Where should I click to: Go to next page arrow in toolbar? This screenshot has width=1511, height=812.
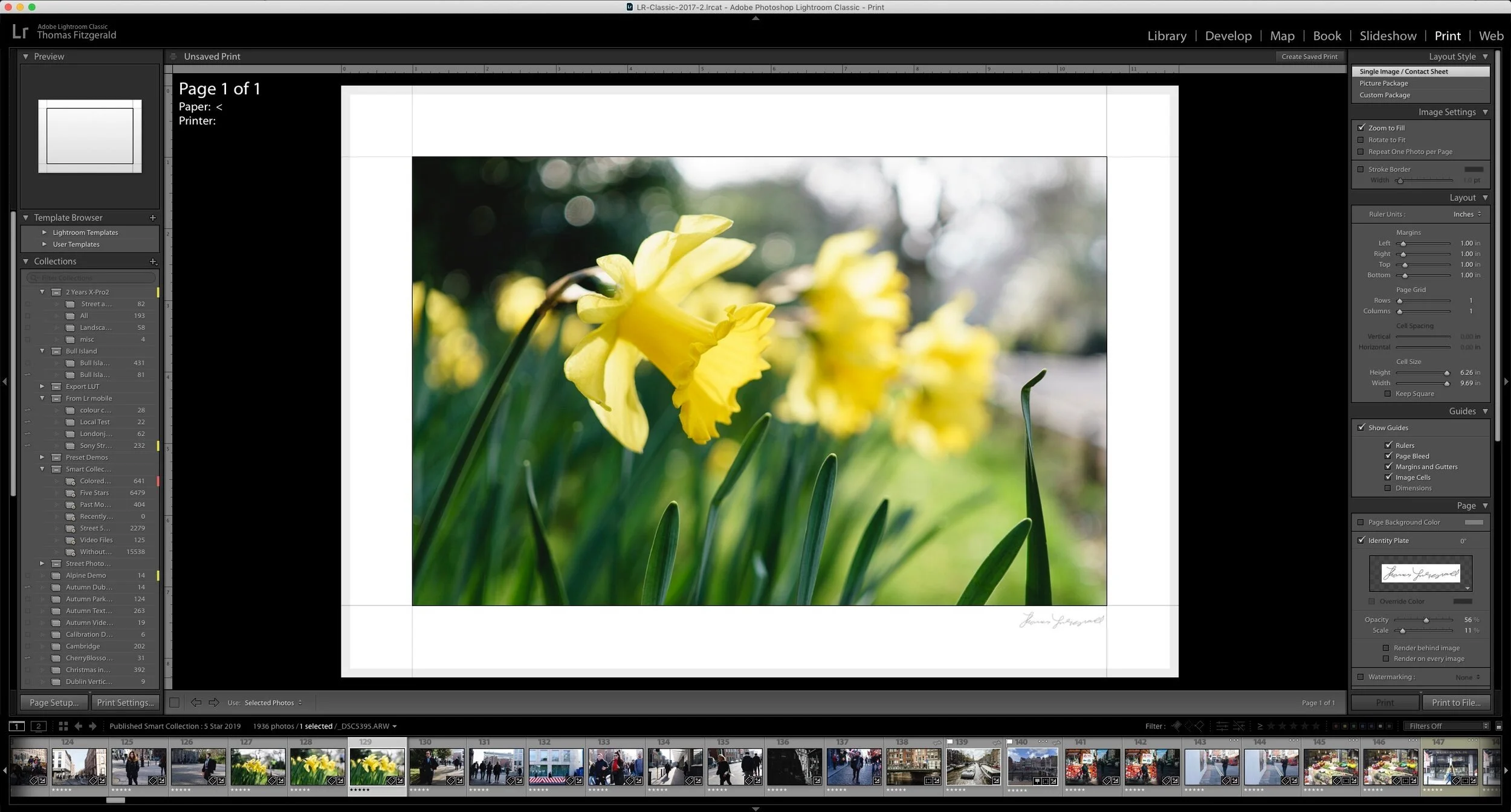(214, 703)
